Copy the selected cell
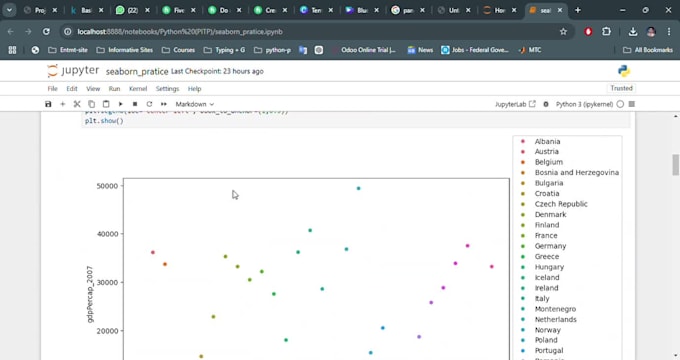 tap(92, 104)
